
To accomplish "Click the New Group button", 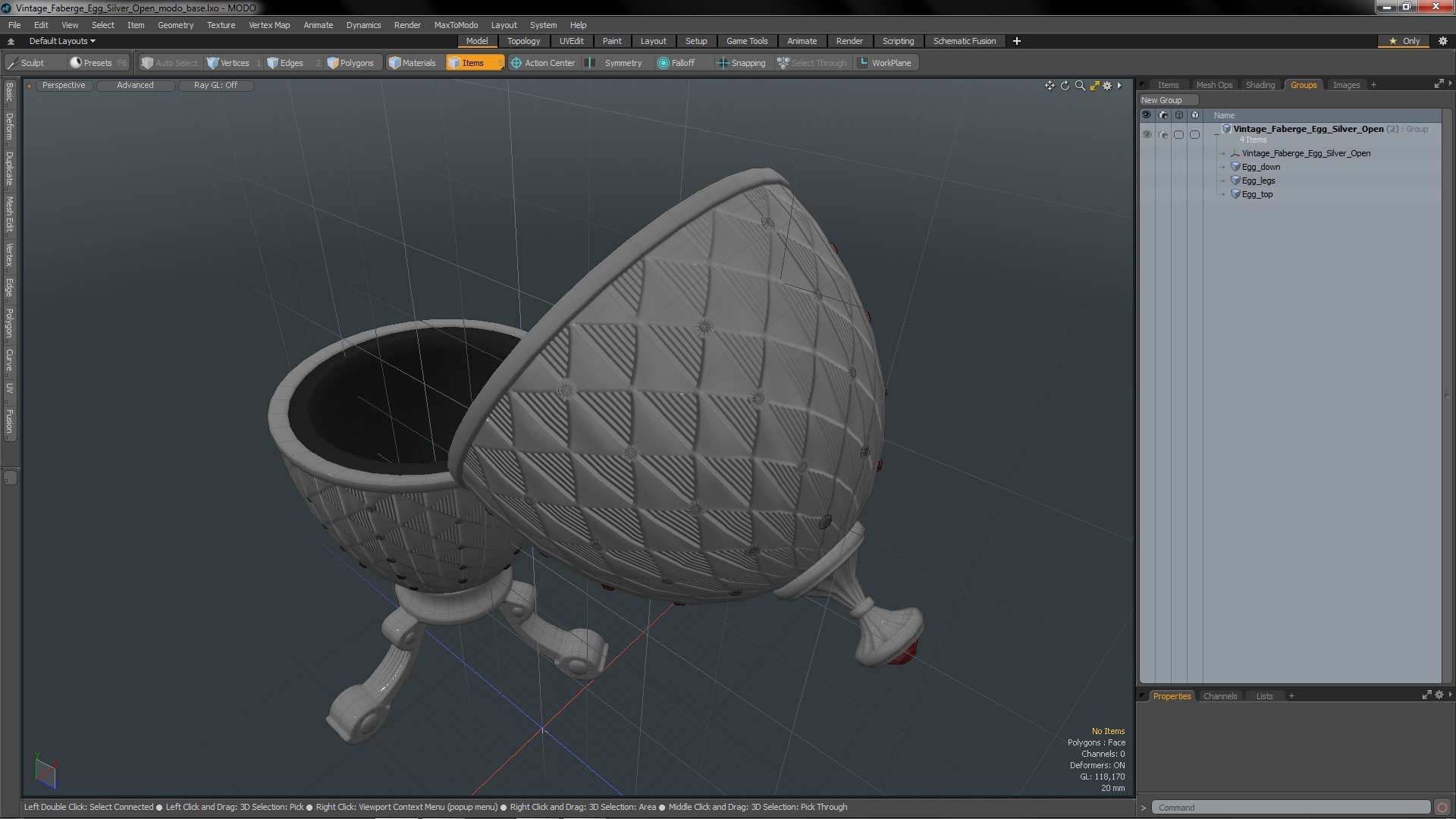I will (1169, 100).
